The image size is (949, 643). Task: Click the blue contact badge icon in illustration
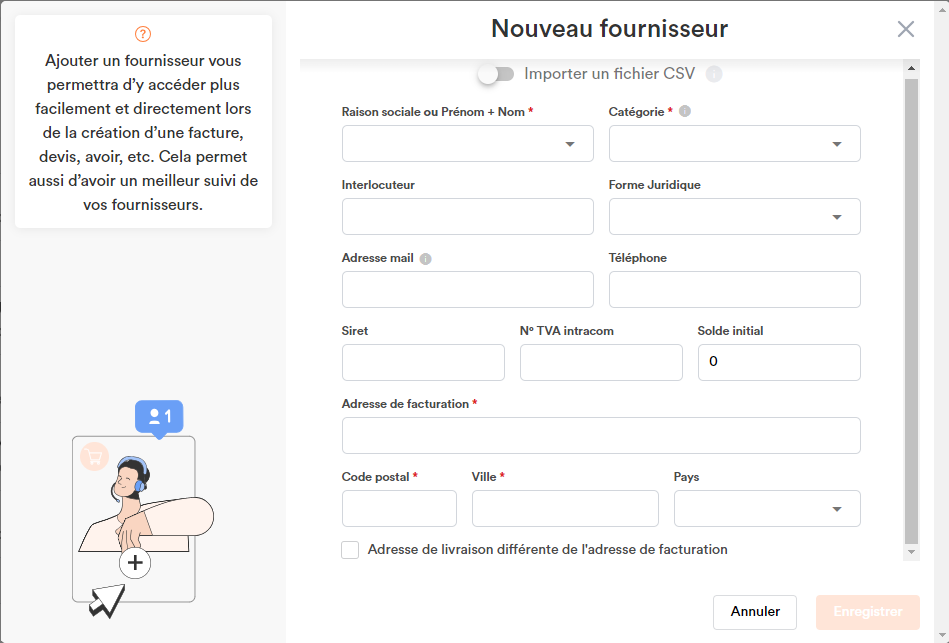pyautogui.click(x=159, y=417)
